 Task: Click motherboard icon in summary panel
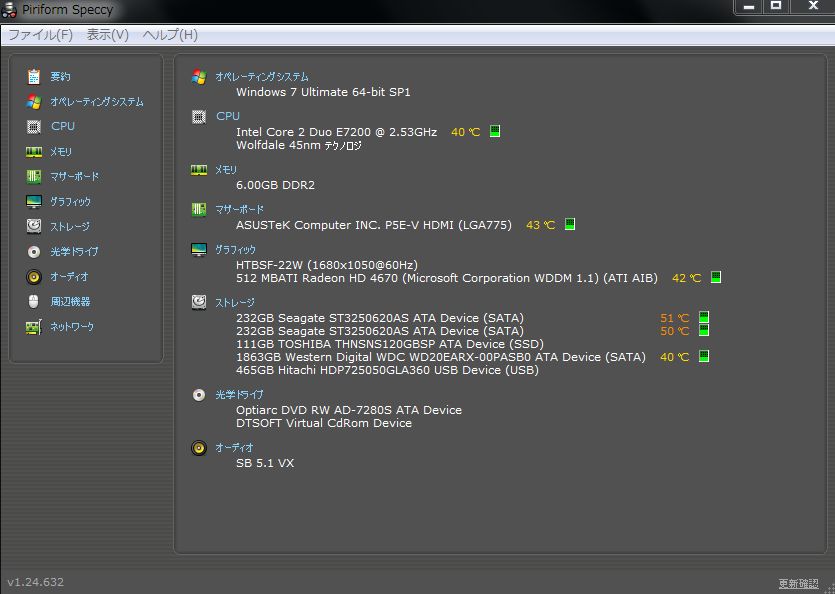199,209
